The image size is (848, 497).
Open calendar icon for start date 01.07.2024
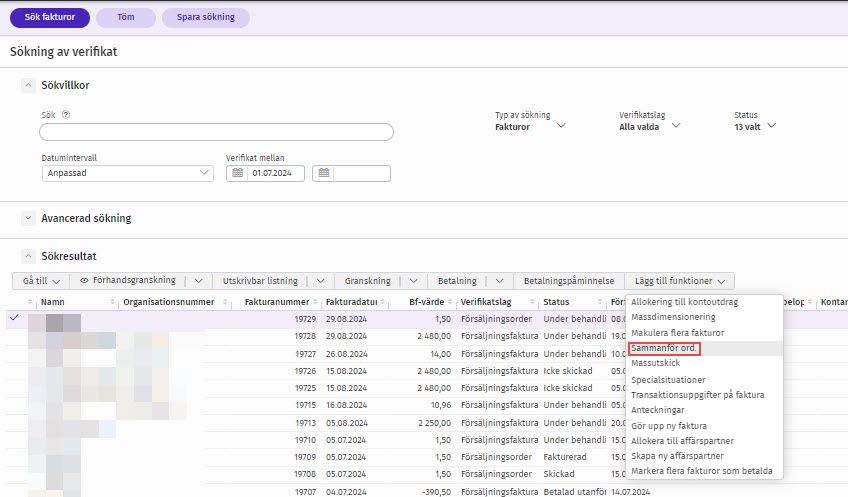click(237, 173)
